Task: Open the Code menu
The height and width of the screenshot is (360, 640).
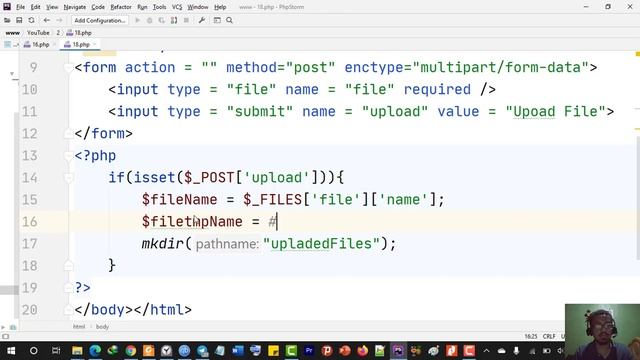Action: [98, 7]
